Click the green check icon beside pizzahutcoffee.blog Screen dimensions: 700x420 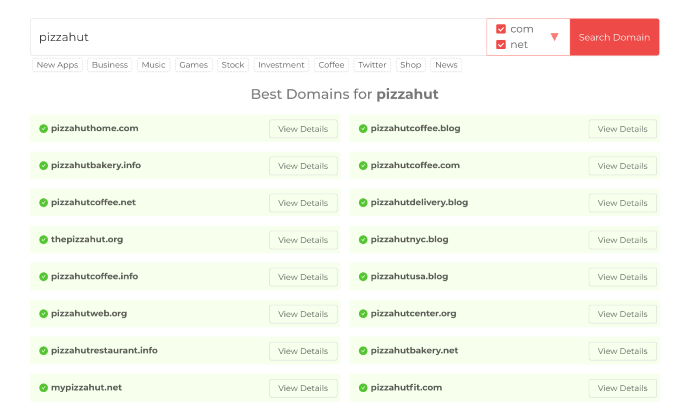pyautogui.click(x=363, y=129)
